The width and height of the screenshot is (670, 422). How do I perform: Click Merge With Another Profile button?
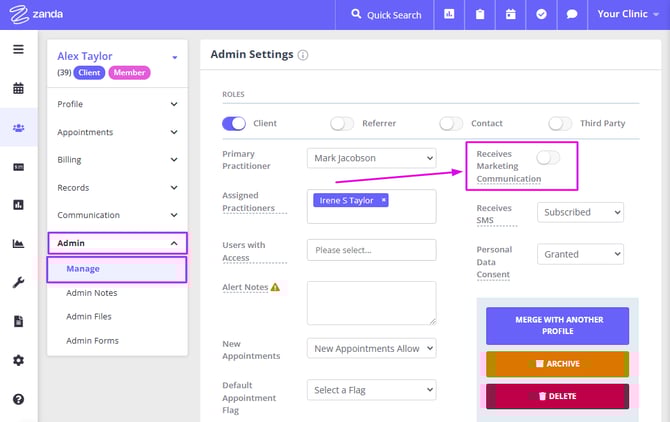pos(558,326)
